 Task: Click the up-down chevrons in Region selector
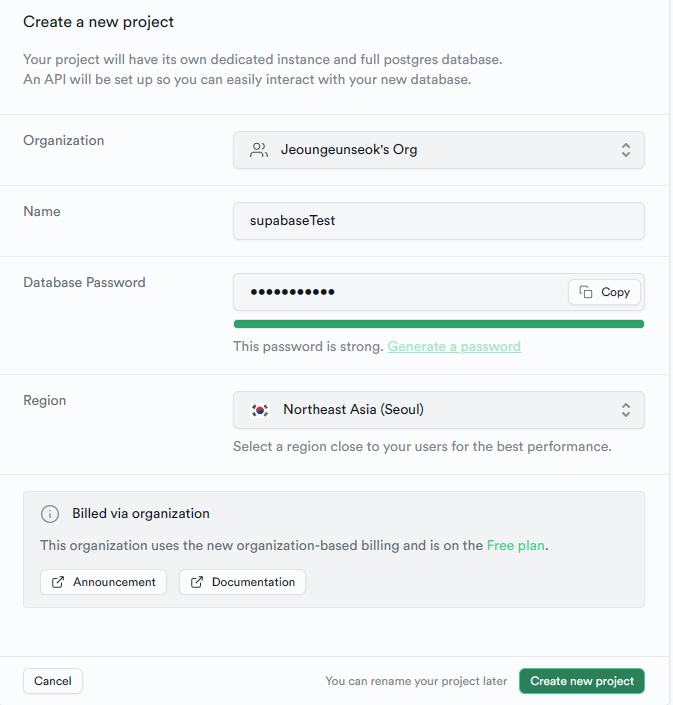(625, 409)
